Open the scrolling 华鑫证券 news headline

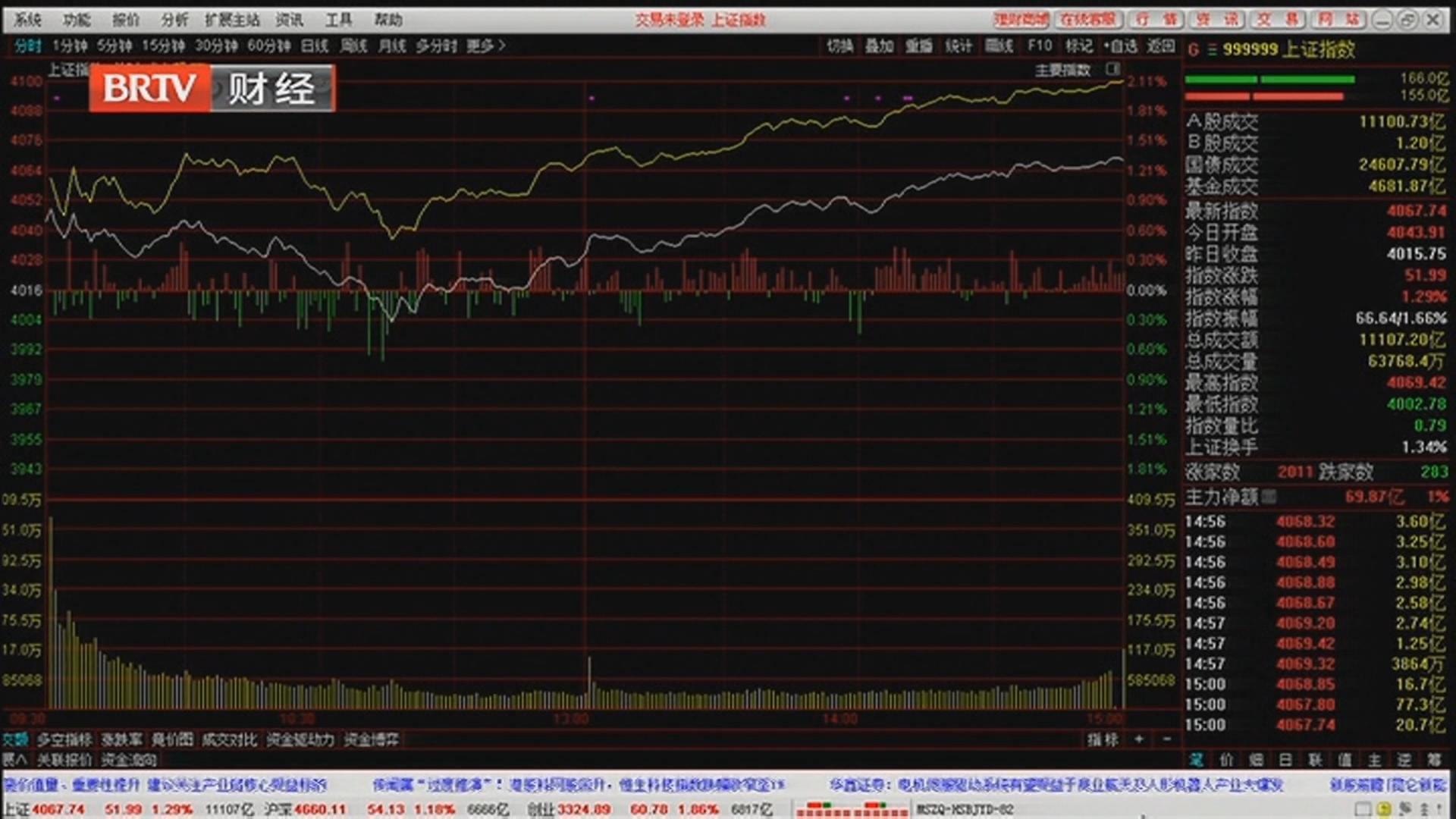pyautogui.click(x=1054, y=785)
